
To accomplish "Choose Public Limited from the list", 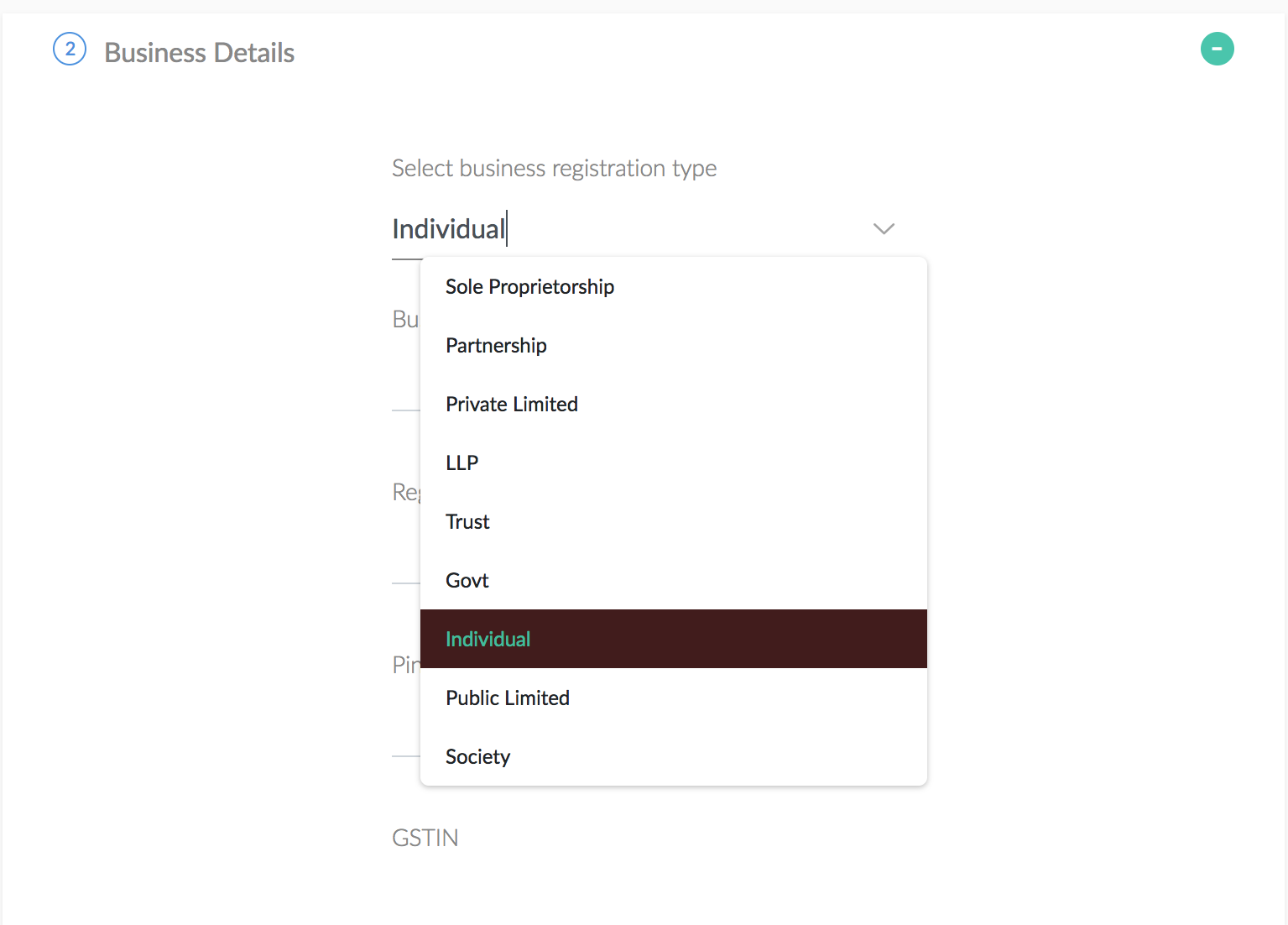I will click(674, 698).
